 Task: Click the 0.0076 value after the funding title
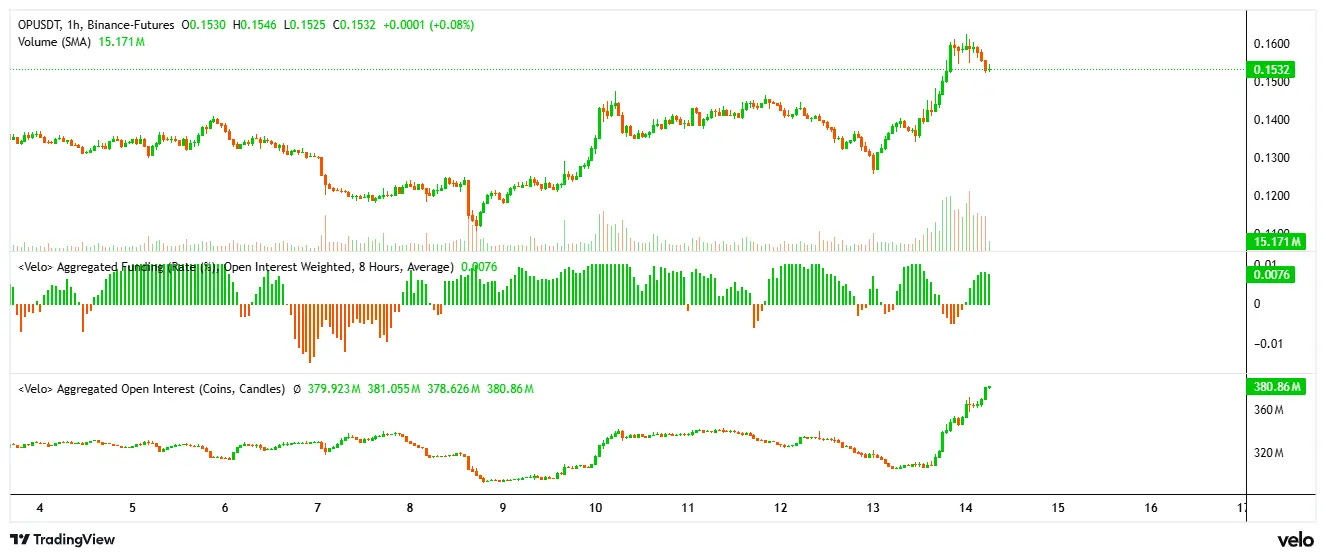click(x=478, y=267)
